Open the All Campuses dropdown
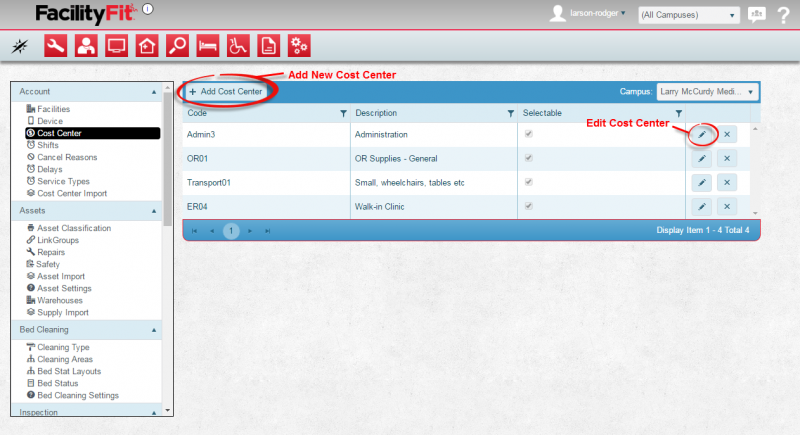The width and height of the screenshot is (800, 435). coord(688,15)
